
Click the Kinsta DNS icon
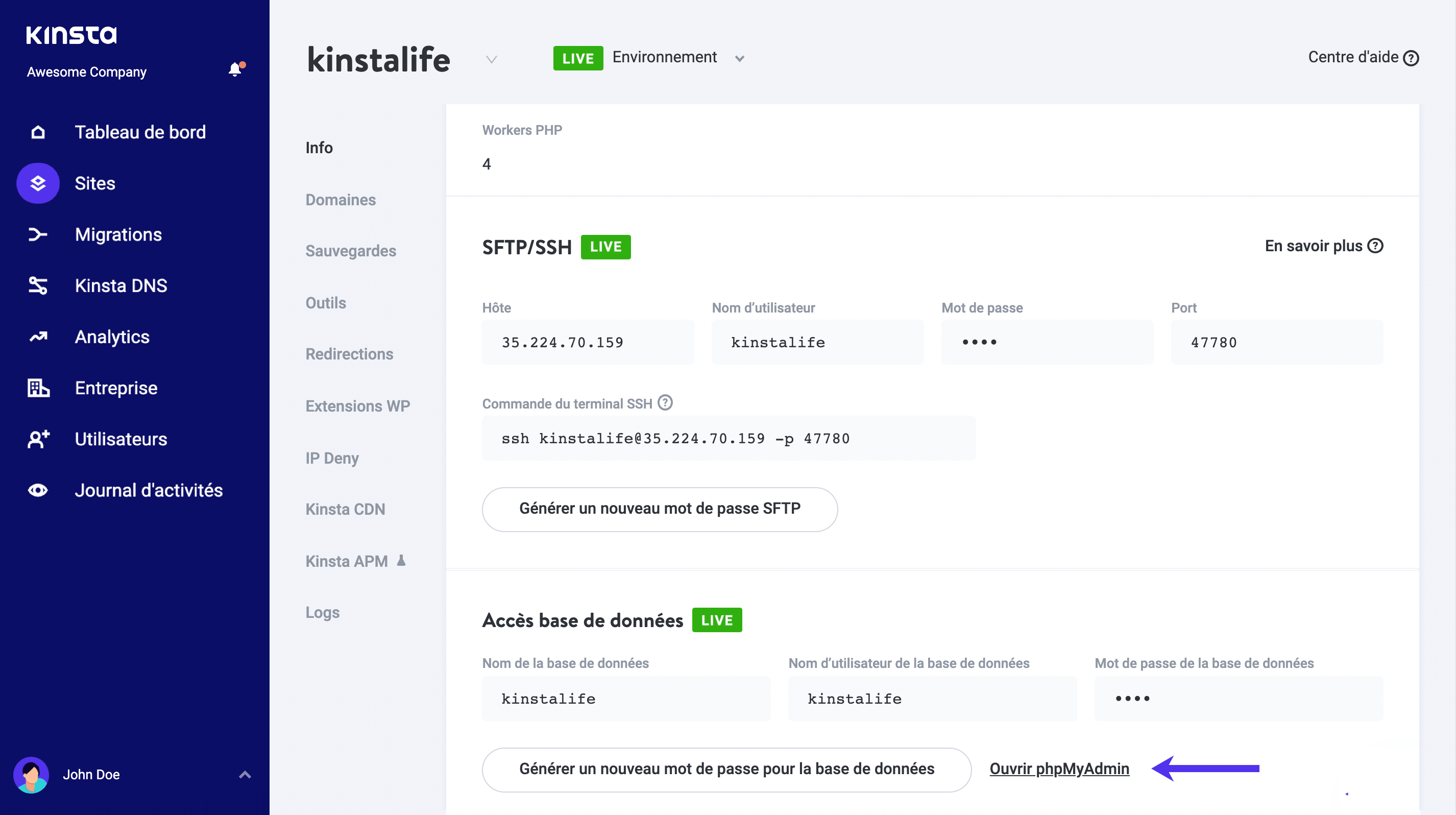tap(38, 285)
